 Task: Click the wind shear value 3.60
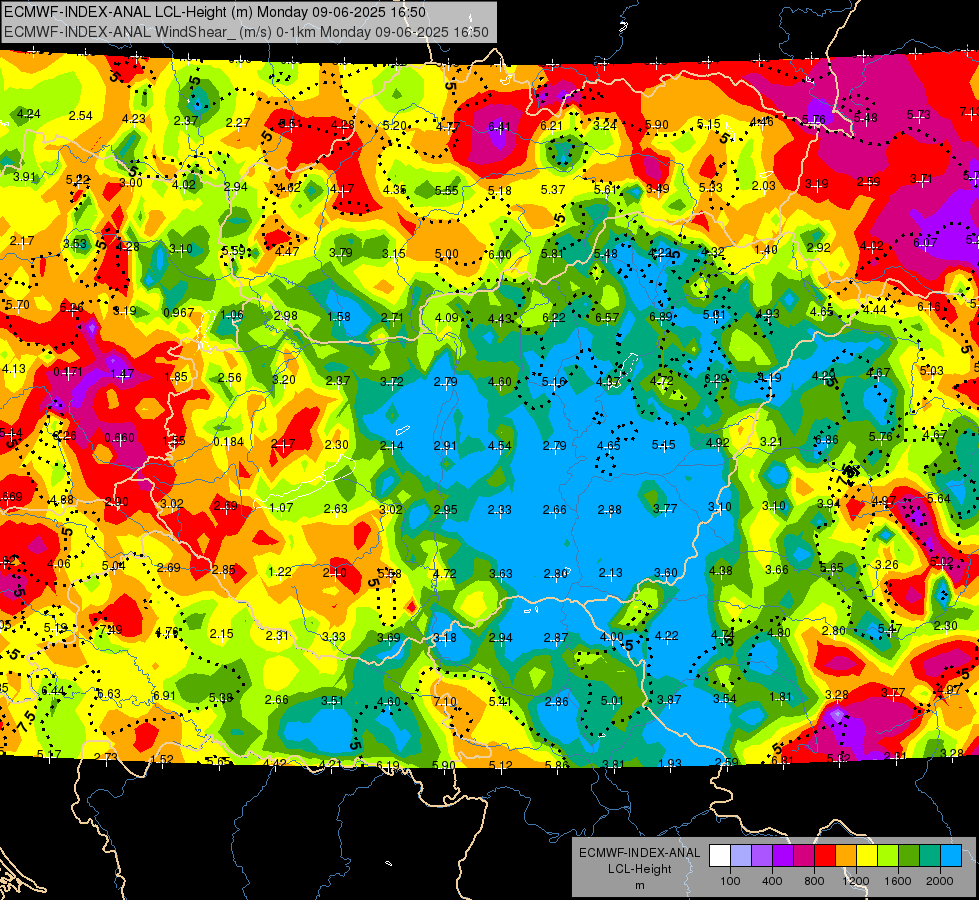coord(666,572)
